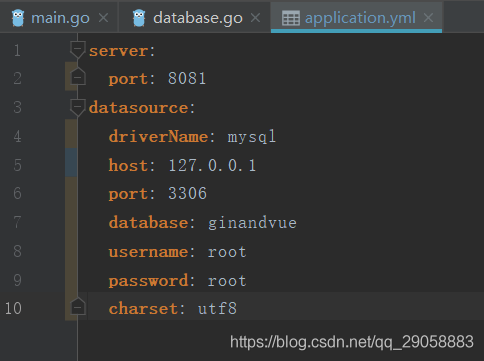Collapse the server block fold marker

[78, 50]
